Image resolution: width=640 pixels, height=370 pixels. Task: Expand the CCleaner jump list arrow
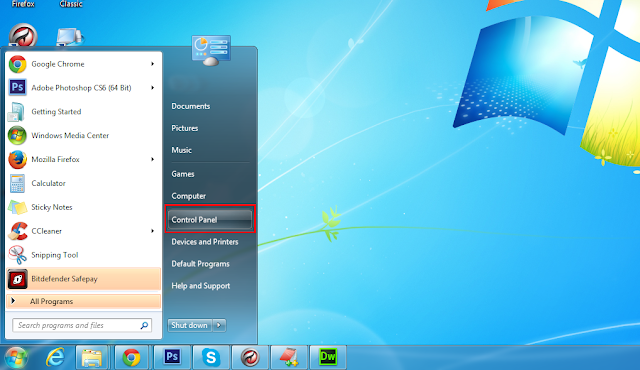pyautogui.click(x=152, y=231)
